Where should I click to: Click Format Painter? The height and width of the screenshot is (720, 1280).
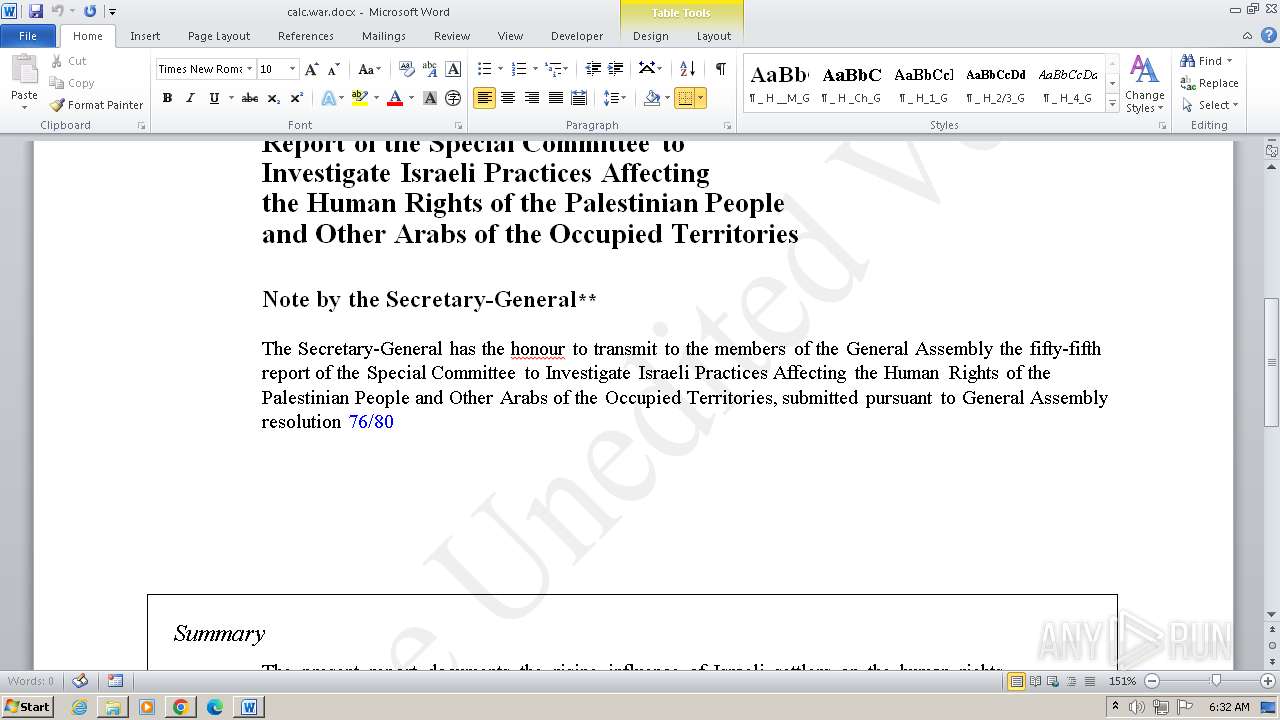tap(96, 105)
